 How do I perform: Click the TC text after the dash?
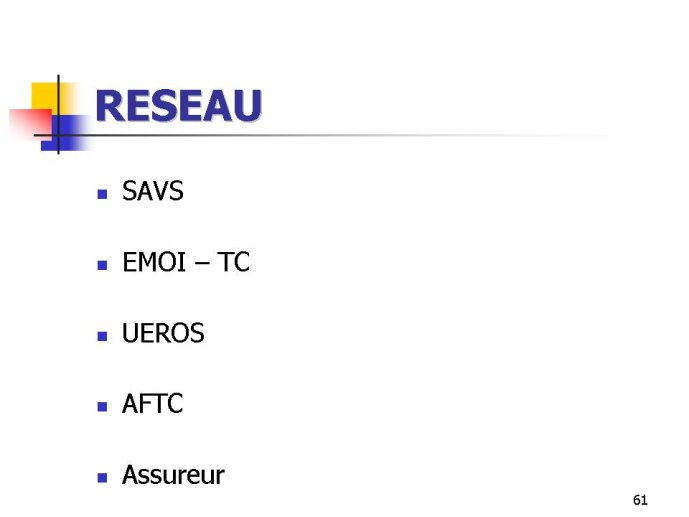click(233, 262)
